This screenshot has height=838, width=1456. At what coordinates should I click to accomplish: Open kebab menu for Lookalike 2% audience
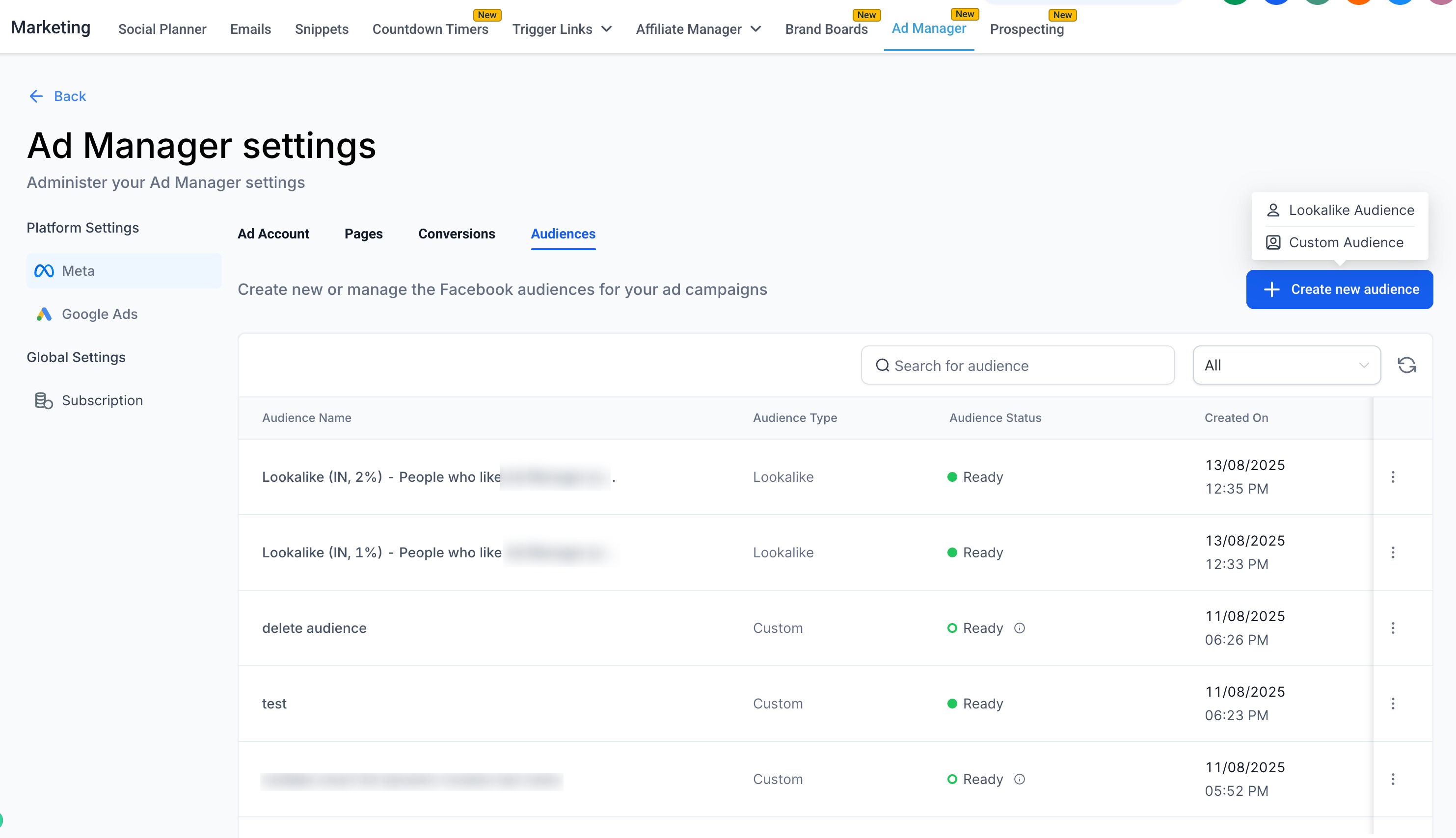click(1393, 476)
